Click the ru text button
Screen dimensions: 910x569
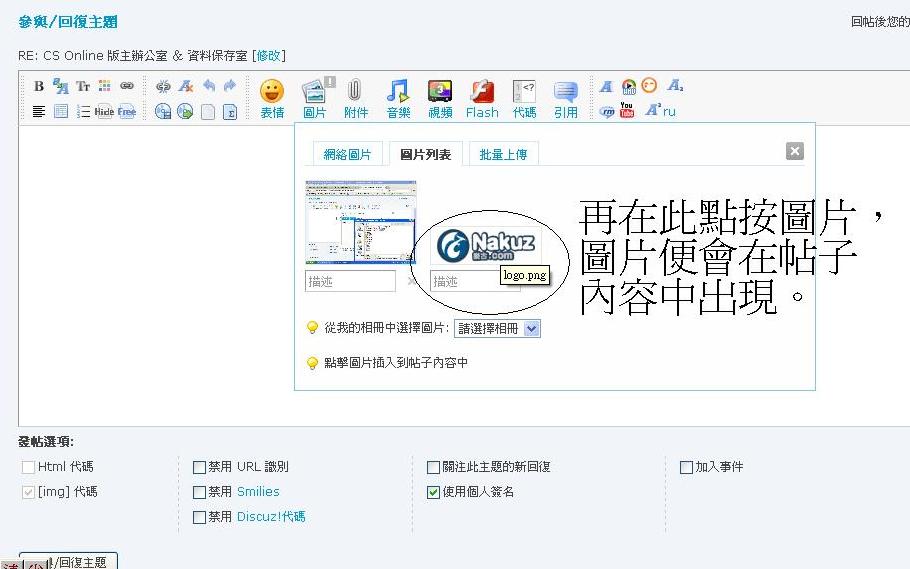tap(669, 111)
